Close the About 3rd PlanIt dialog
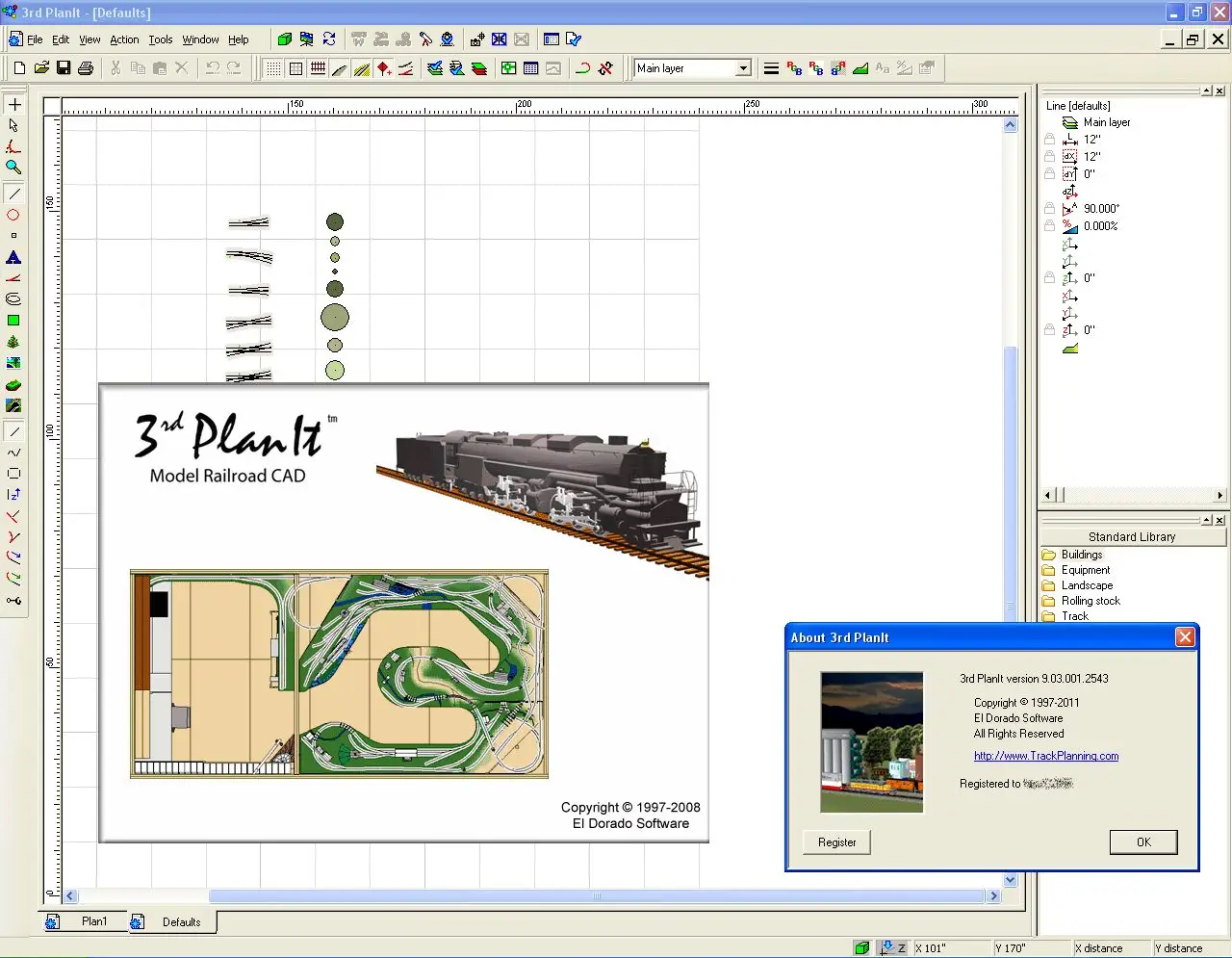 (x=1185, y=637)
